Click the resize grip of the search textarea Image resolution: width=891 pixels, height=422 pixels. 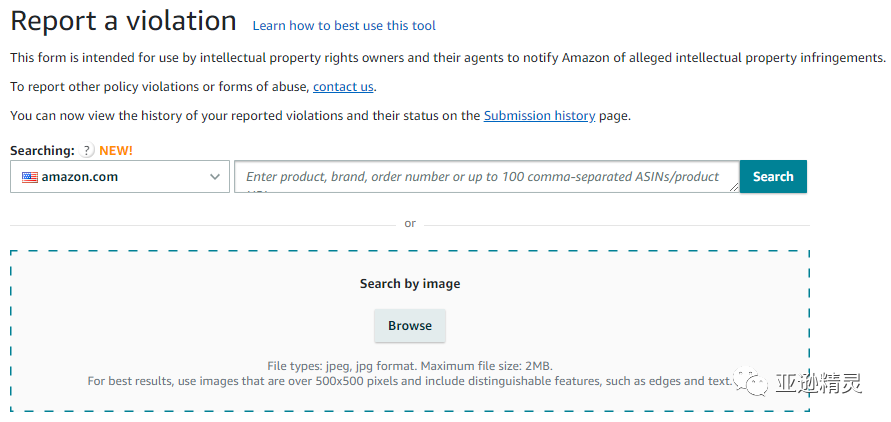coord(734,186)
